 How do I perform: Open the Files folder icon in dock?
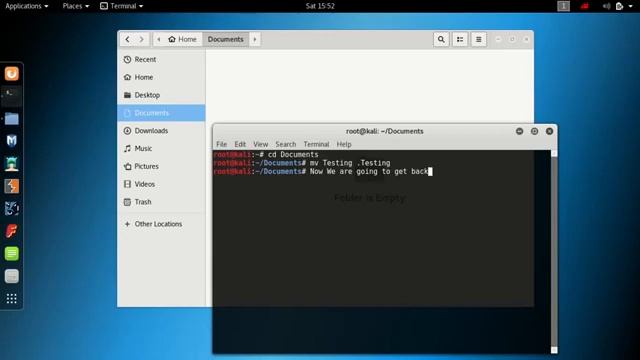coord(12,119)
